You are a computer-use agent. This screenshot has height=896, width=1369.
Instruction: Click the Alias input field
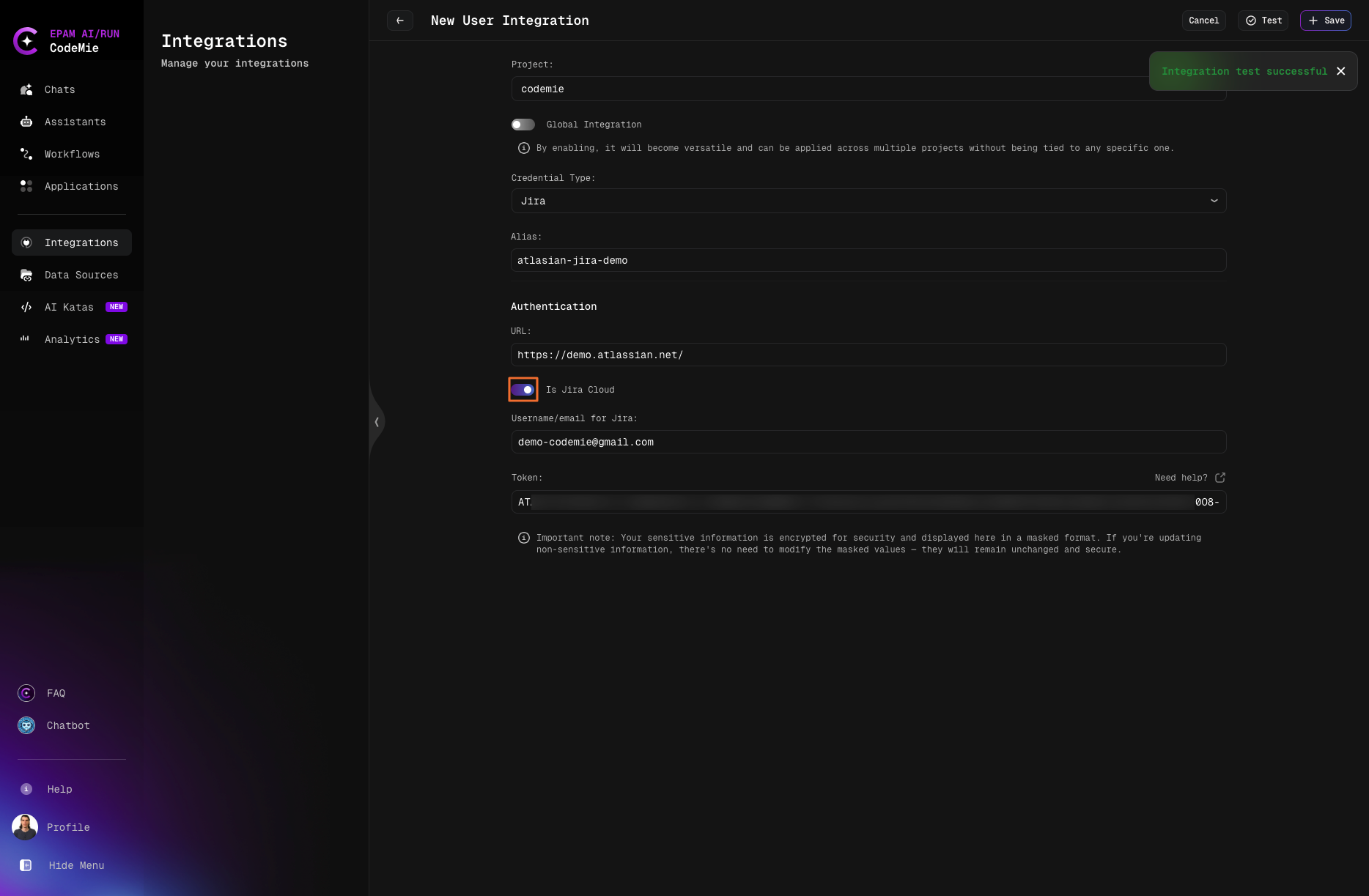[868, 260]
